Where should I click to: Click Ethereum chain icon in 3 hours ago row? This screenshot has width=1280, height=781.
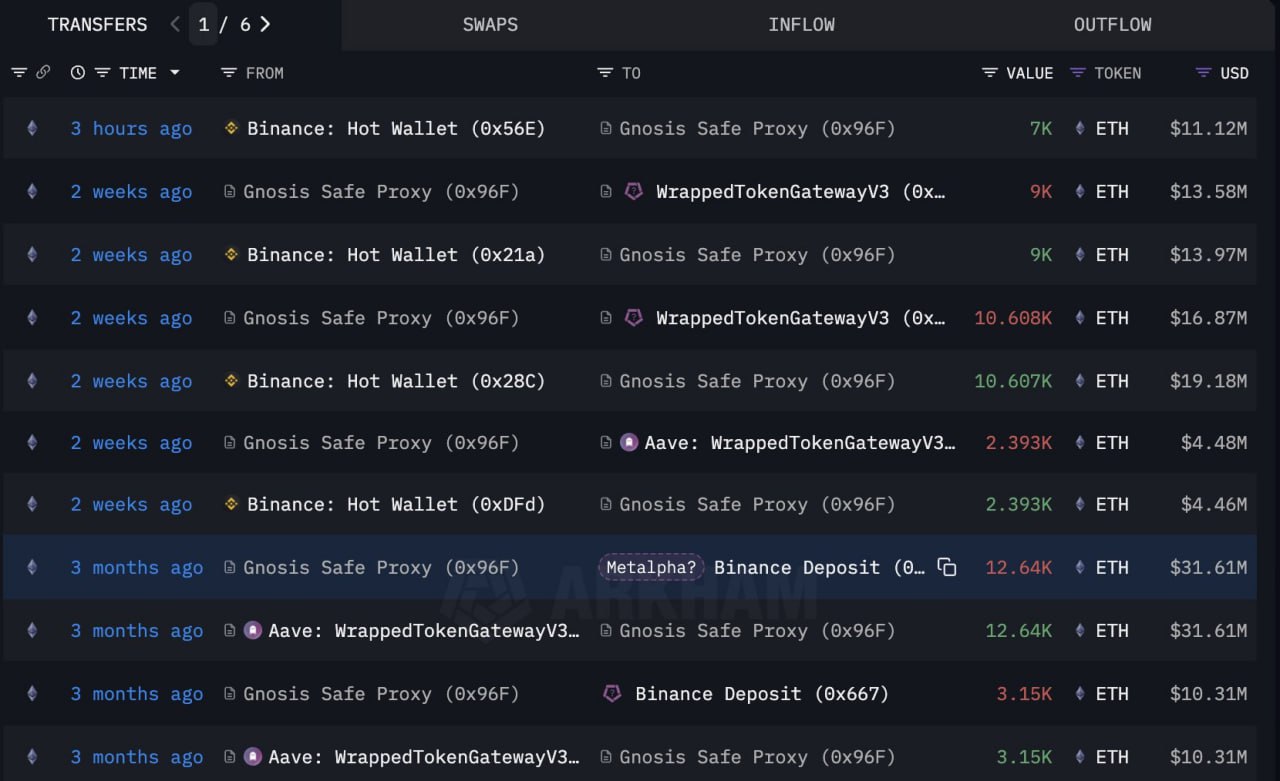(32, 128)
